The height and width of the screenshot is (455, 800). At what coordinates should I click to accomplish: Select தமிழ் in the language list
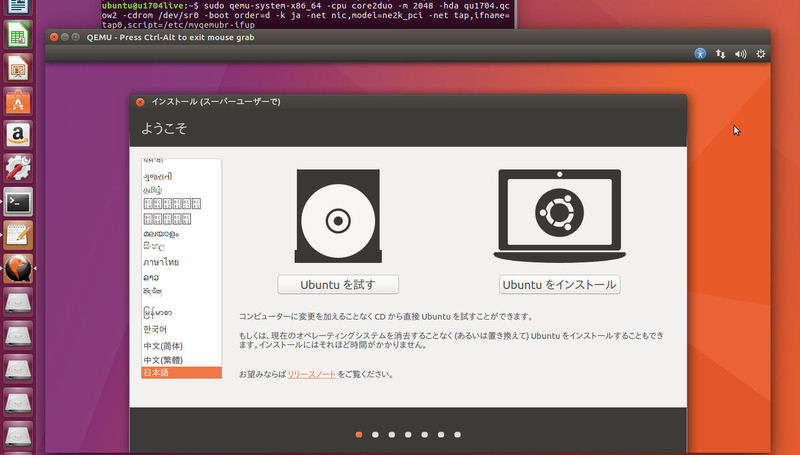point(153,190)
